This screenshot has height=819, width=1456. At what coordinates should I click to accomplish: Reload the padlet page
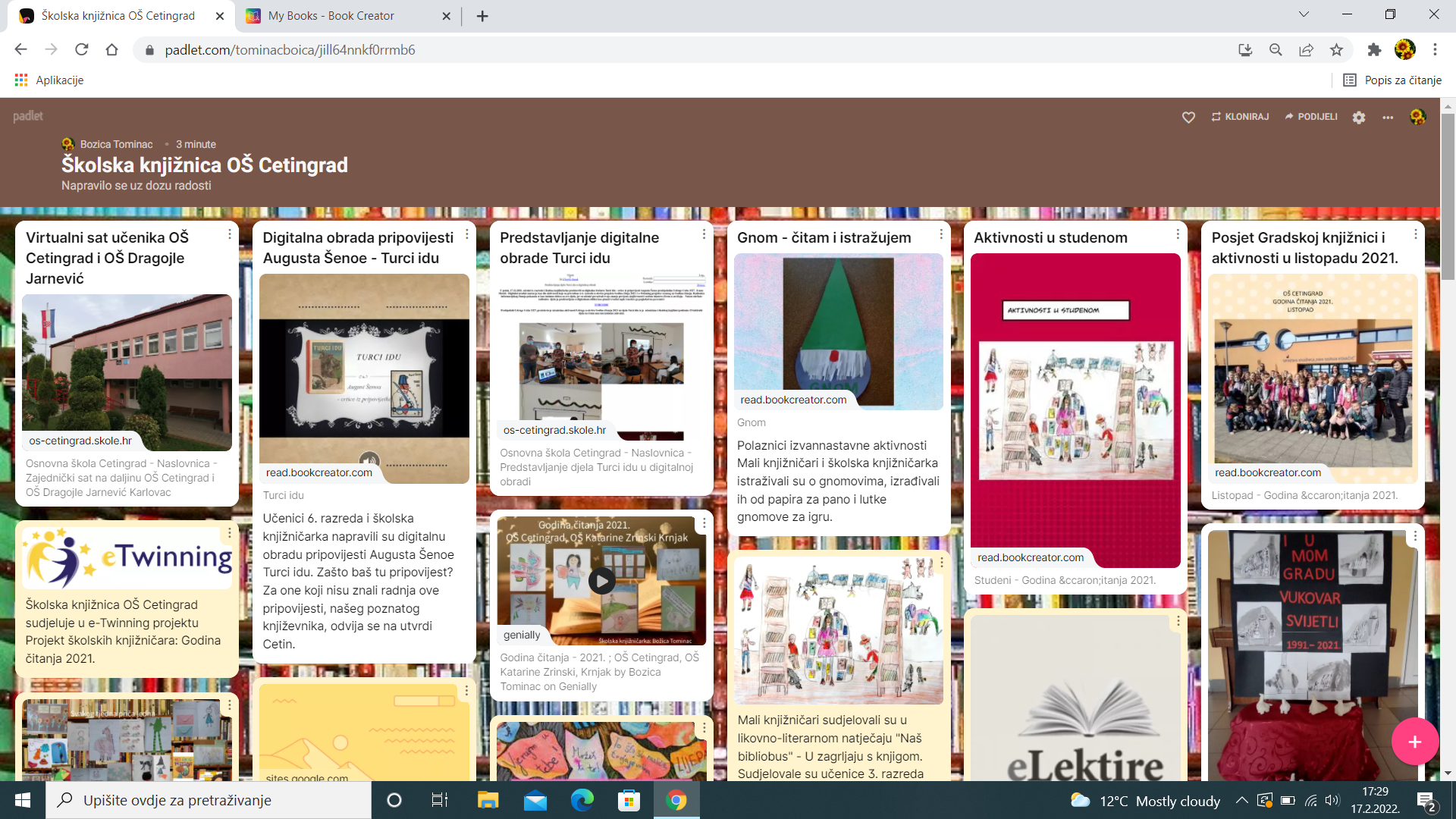pyautogui.click(x=81, y=50)
